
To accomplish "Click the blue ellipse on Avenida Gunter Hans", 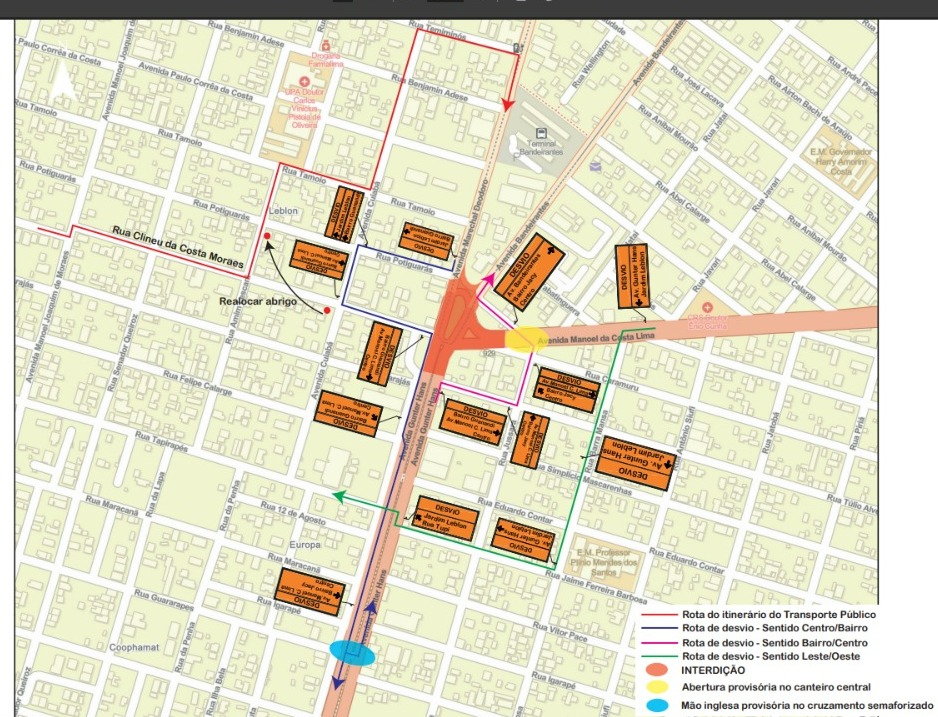I will (x=353, y=652).
